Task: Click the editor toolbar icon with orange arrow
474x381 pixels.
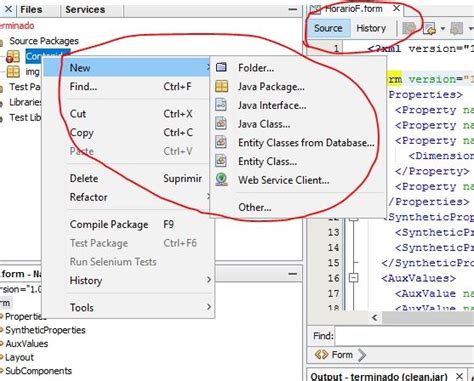Action: click(x=429, y=29)
